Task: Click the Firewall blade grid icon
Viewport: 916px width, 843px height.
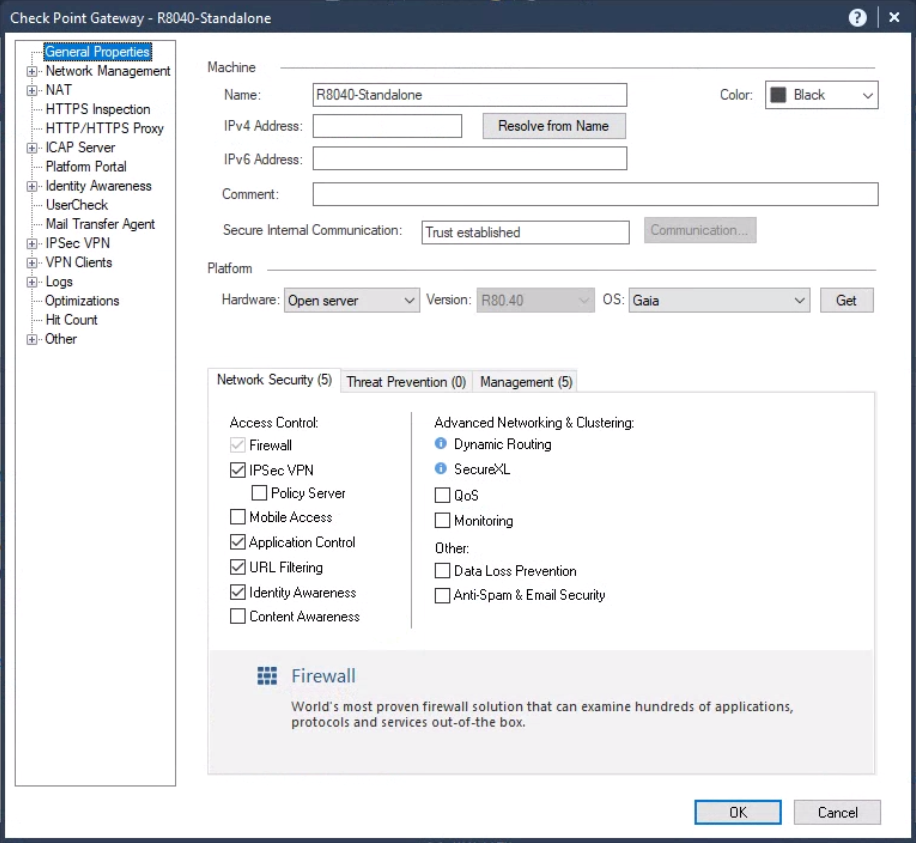Action: click(x=268, y=676)
